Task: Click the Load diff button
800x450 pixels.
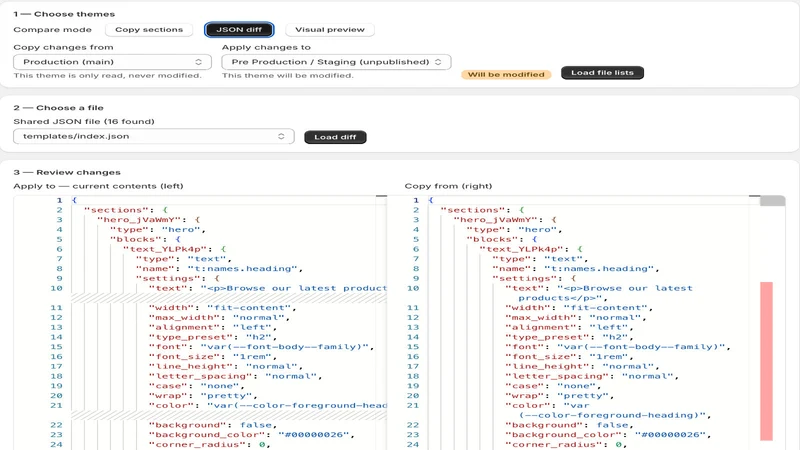Action: tap(335, 137)
